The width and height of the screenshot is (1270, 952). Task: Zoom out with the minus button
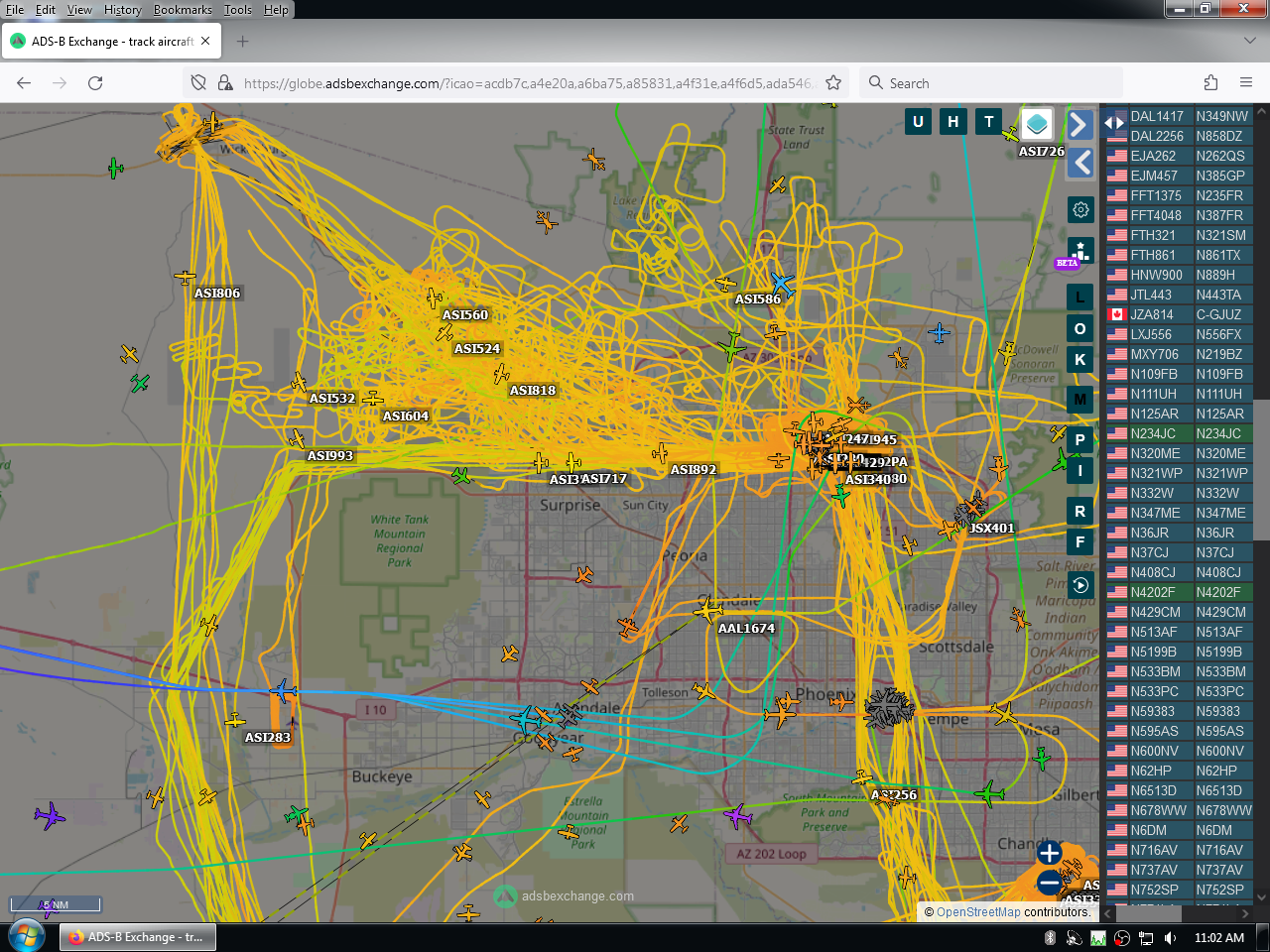click(1049, 883)
